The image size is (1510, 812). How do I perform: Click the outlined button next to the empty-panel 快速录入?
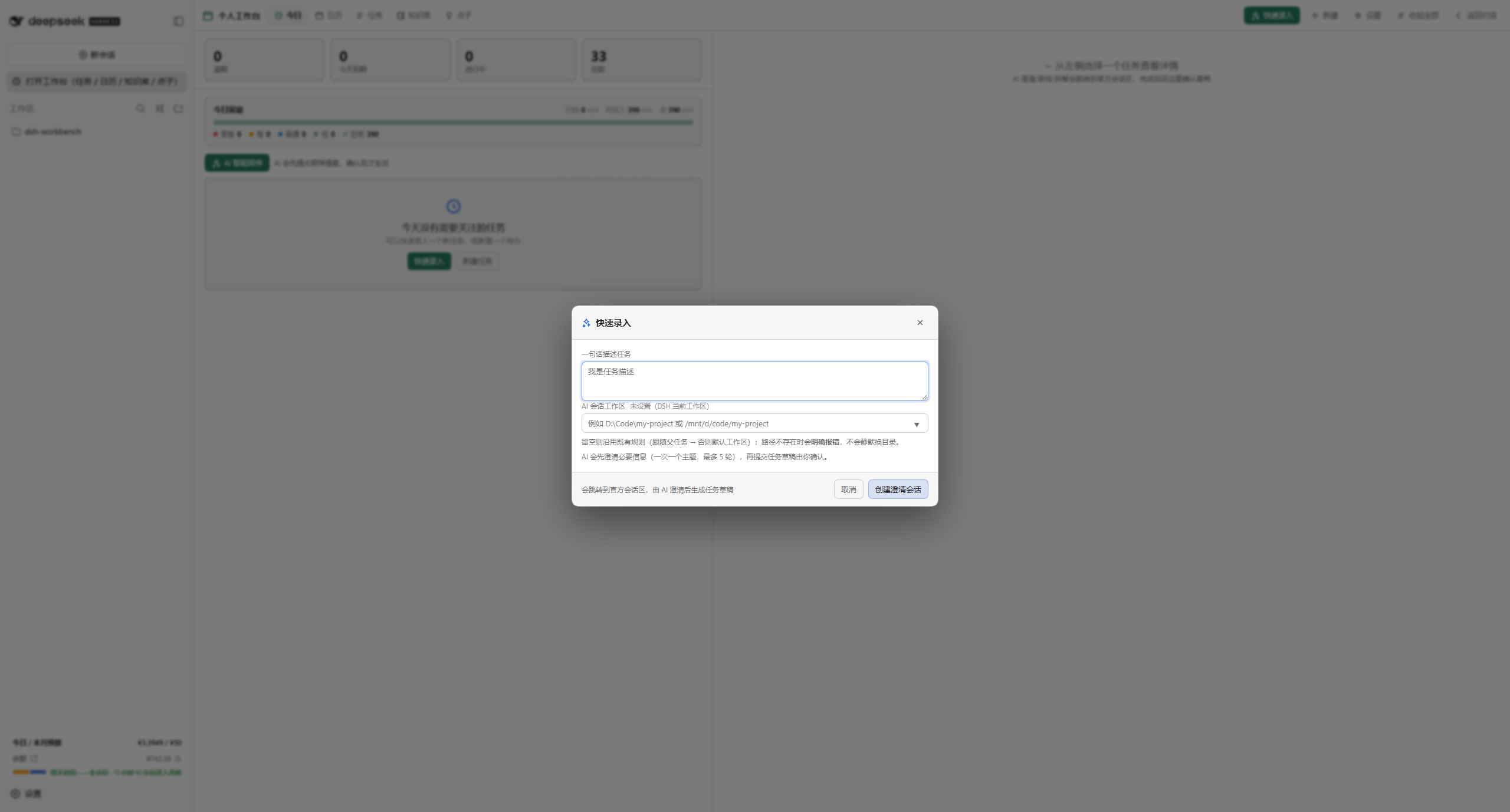[477, 261]
